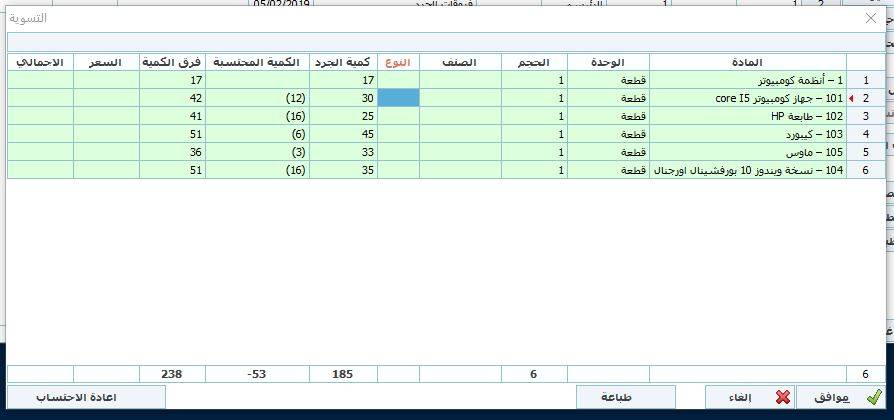Click the inventory quantity 35 cell
This screenshot has width=894, height=420.
coord(343,170)
